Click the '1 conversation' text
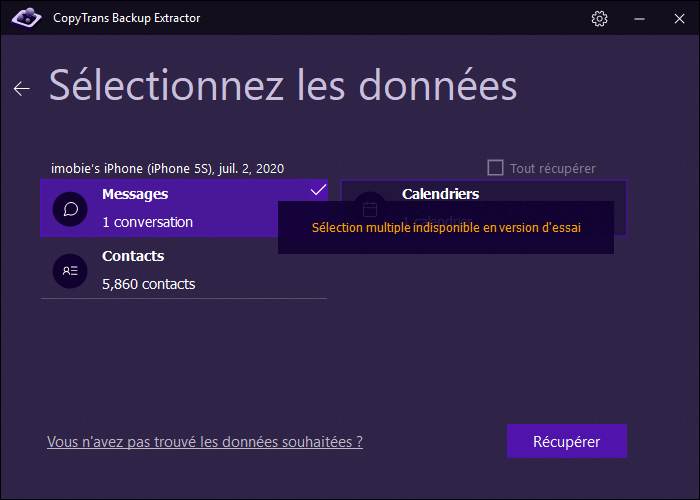The width and height of the screenshot is (700, 500). click(147, 222)
